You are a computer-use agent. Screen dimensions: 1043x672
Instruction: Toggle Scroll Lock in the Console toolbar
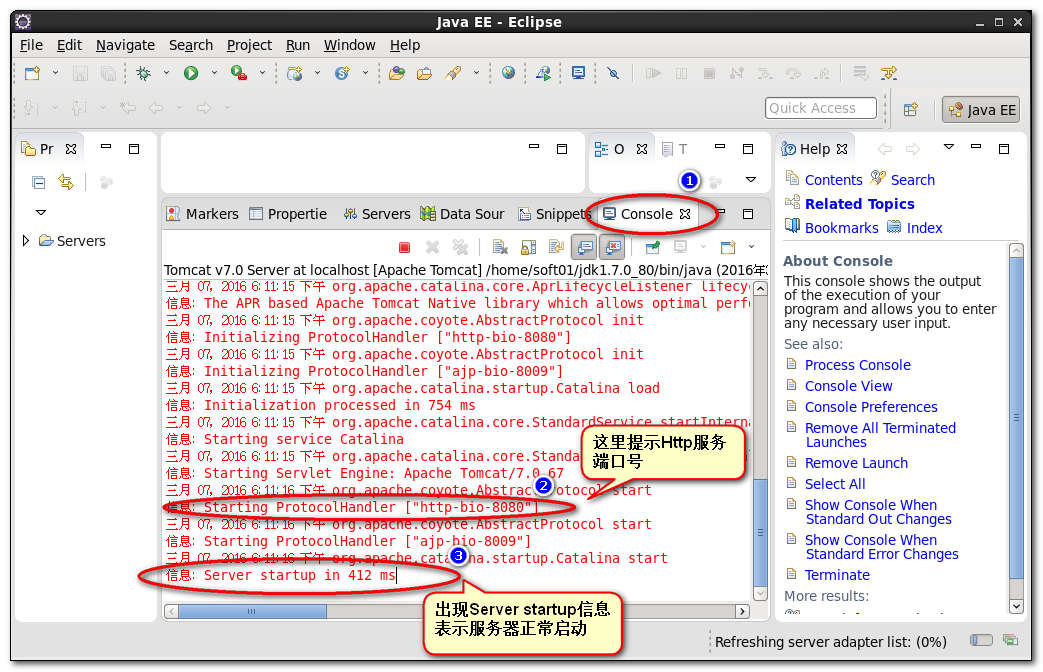coord(528,248)
